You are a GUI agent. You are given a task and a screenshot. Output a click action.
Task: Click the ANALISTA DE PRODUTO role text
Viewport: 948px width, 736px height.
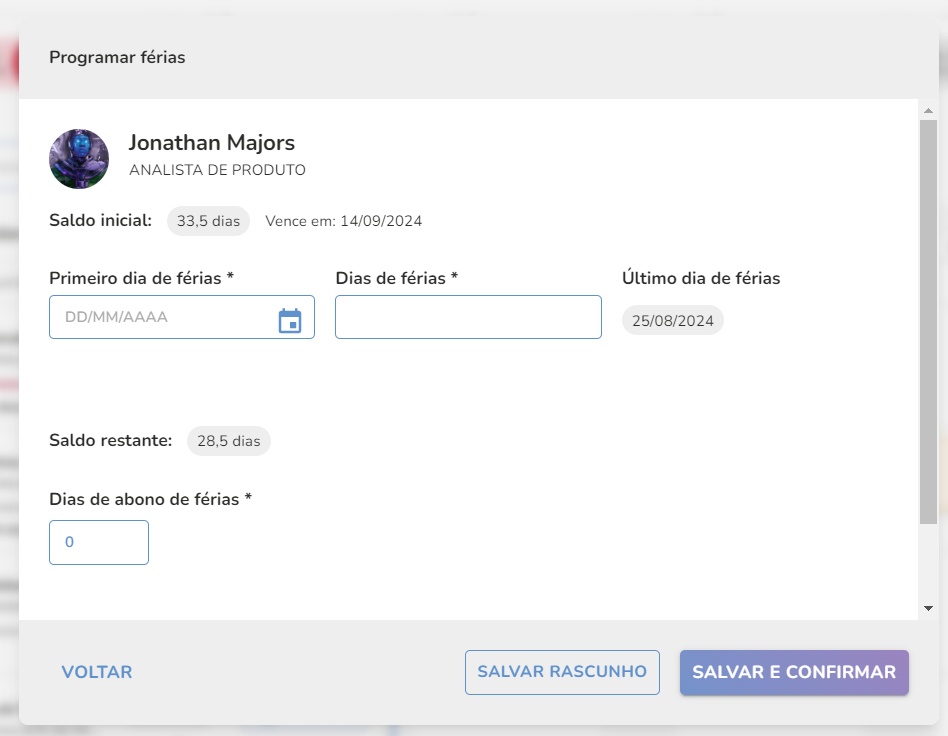point(218,170)
